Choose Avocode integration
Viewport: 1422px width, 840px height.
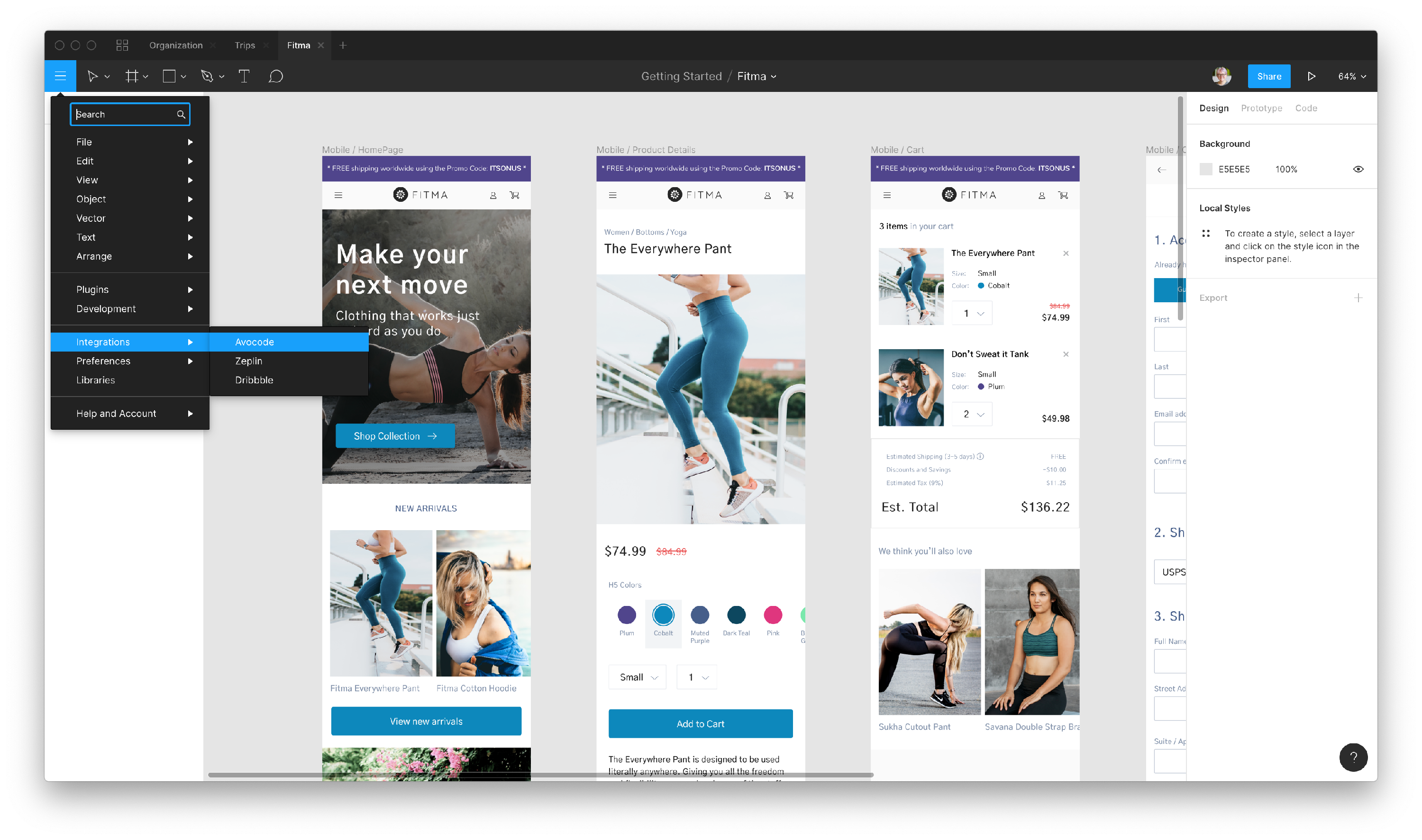click(x=289, y=342)
